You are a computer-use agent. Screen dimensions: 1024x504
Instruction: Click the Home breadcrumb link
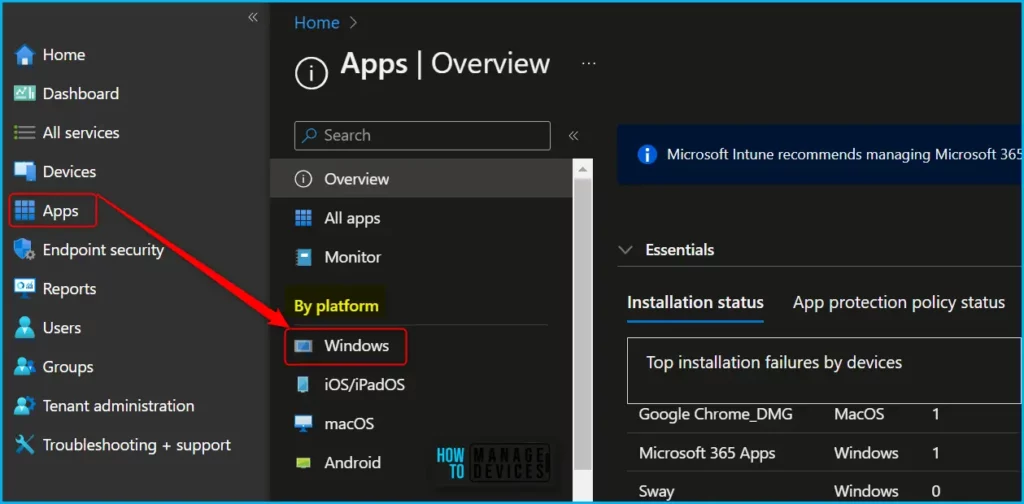pos(317,22)
